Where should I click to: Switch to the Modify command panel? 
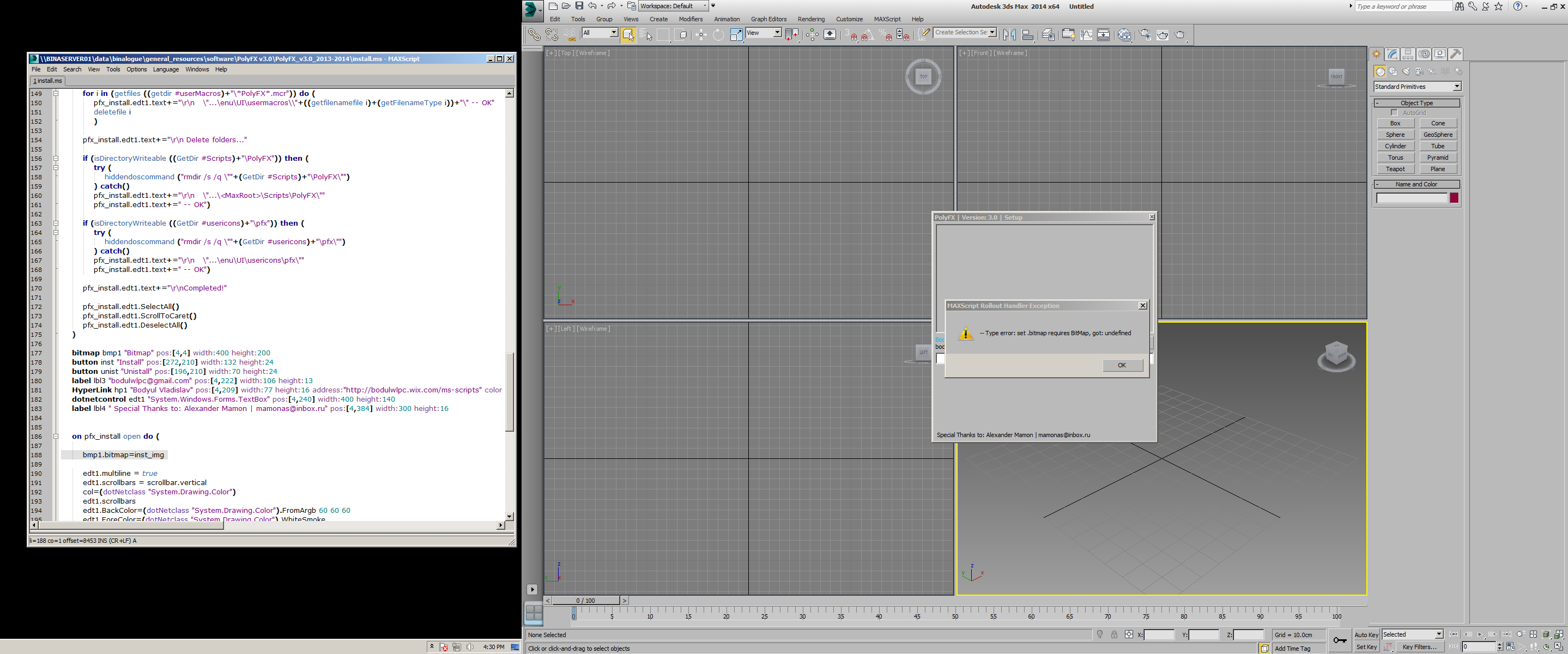point(1392,53)
